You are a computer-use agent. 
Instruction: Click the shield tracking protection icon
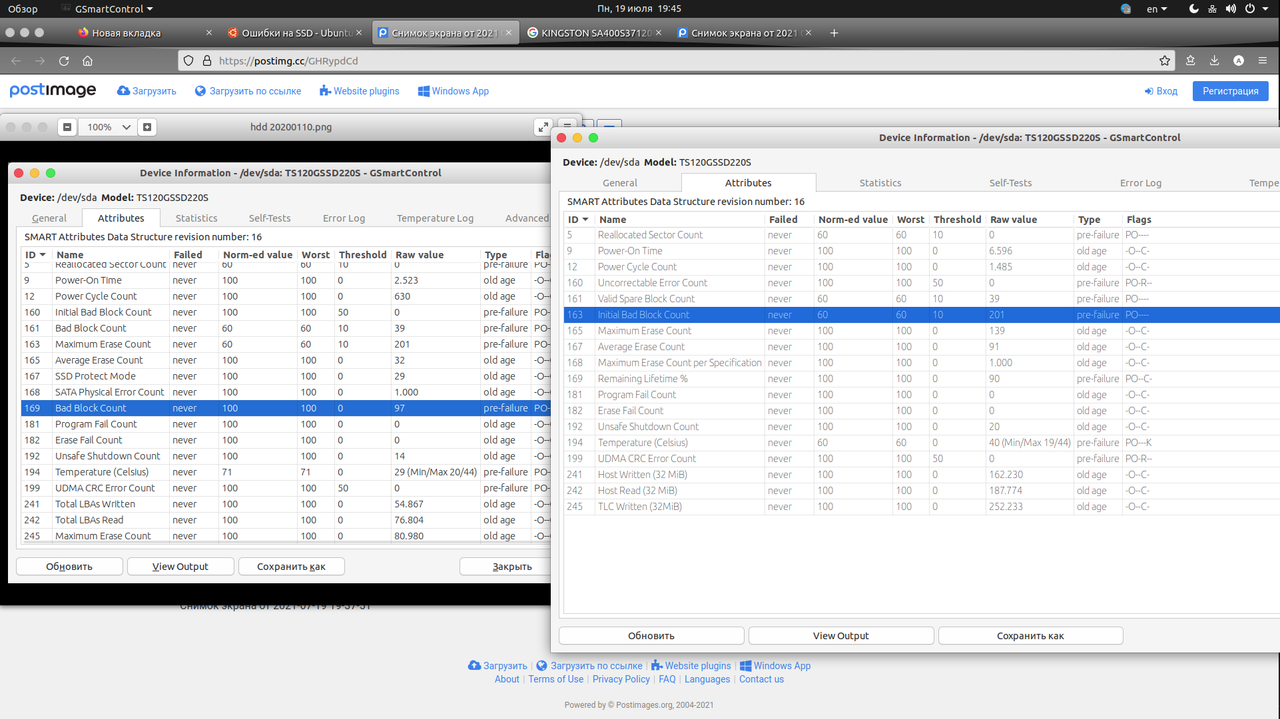pyautogui.click(x=188, y=61)
